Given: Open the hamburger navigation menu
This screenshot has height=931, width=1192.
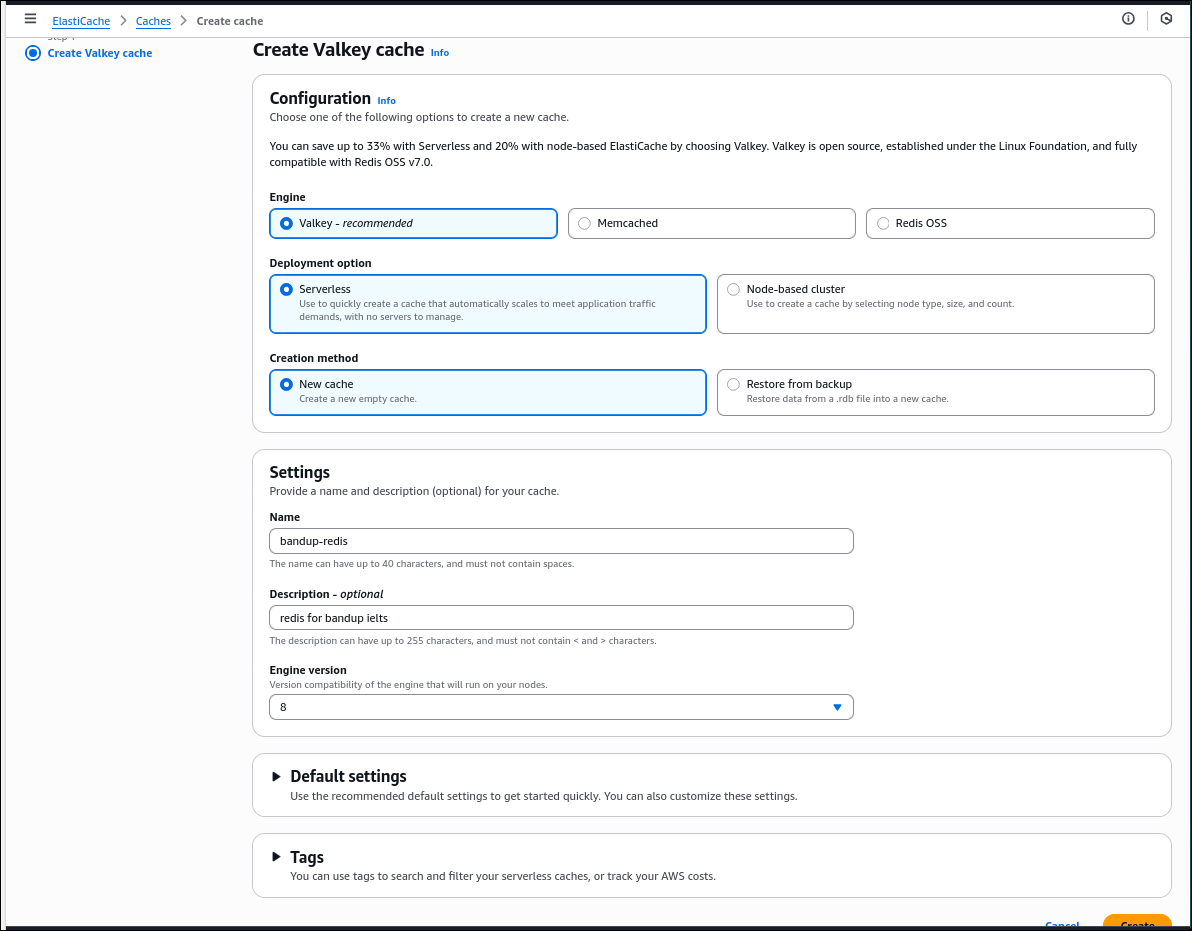Looking at the screenshot, I should 30,19.
